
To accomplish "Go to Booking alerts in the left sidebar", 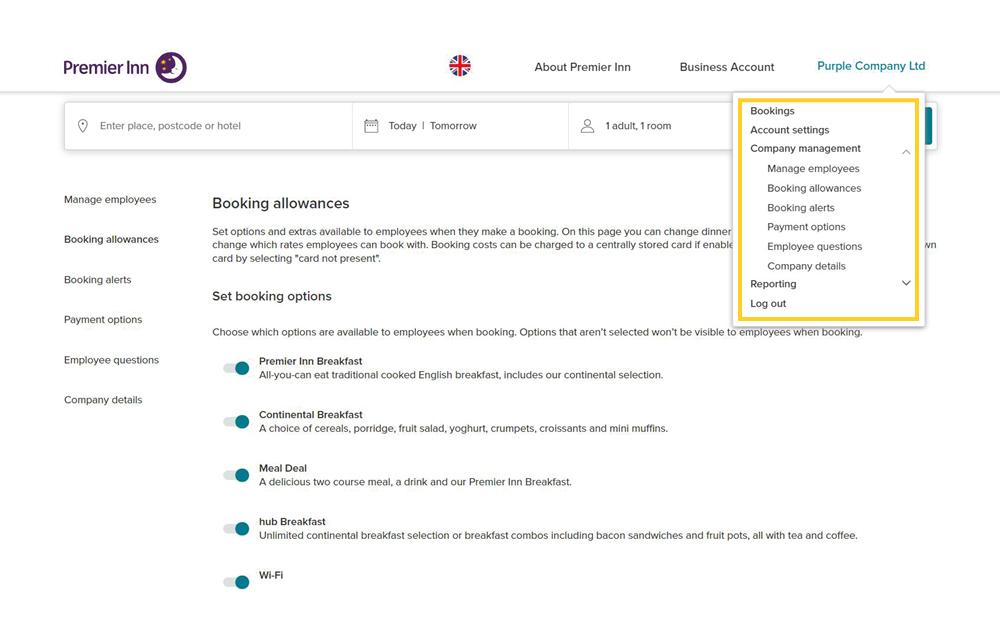I will 98,280.
